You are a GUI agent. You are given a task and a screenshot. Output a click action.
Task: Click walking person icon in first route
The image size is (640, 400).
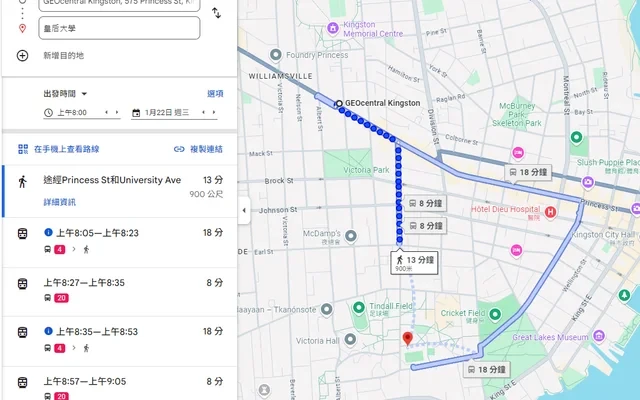click(22, 182)
